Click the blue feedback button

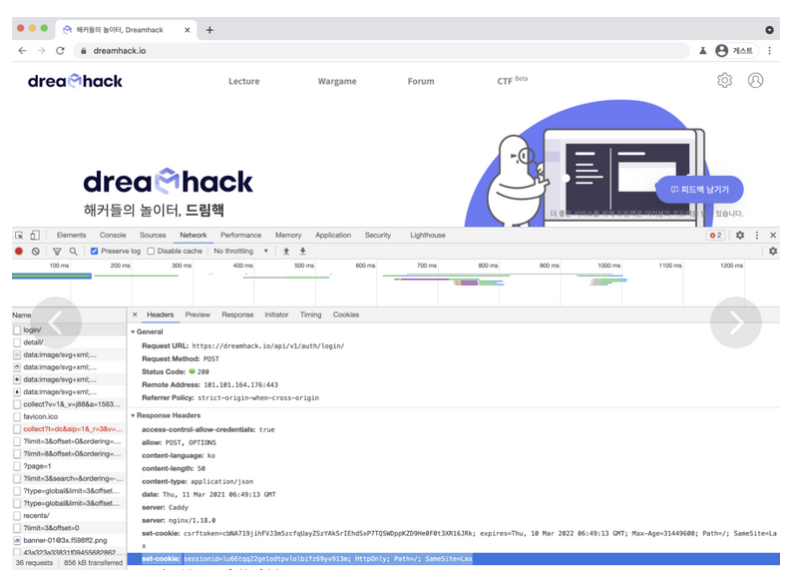699,189
